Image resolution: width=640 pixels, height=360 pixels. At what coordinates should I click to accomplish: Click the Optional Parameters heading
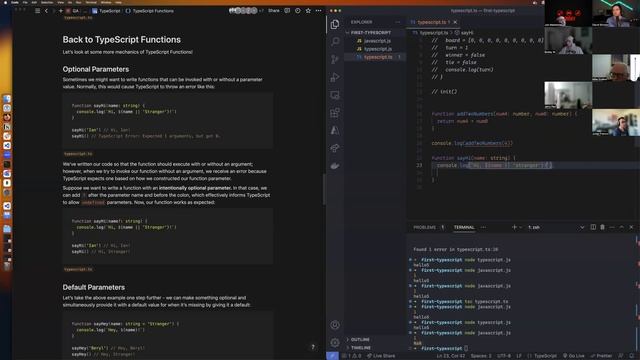96,69
